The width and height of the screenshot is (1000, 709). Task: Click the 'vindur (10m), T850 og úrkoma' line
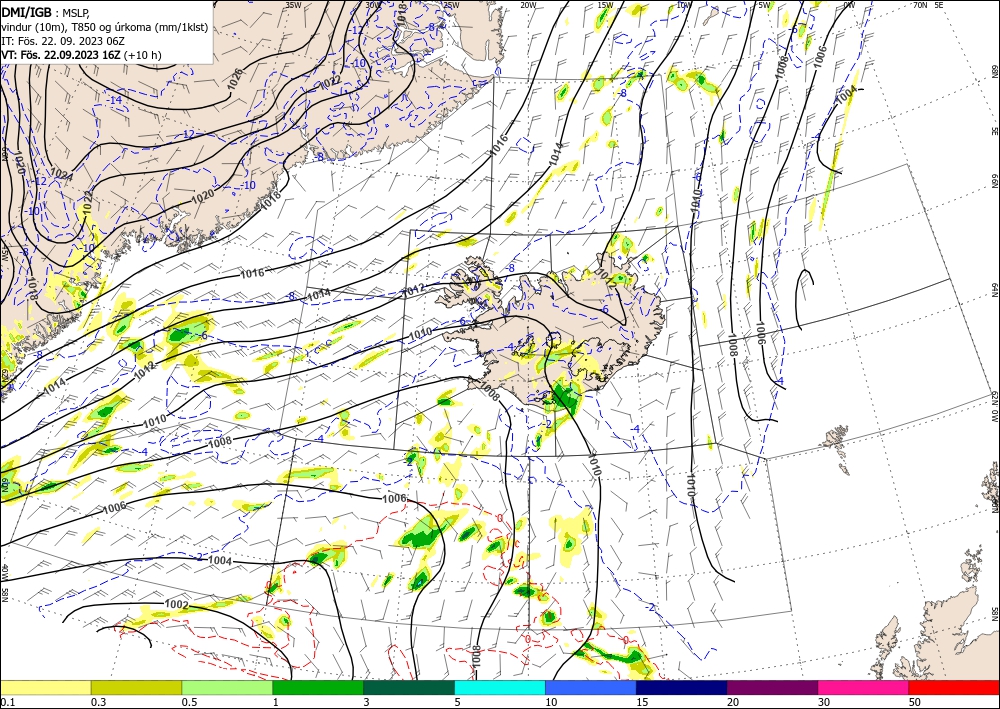click(105, 27)
